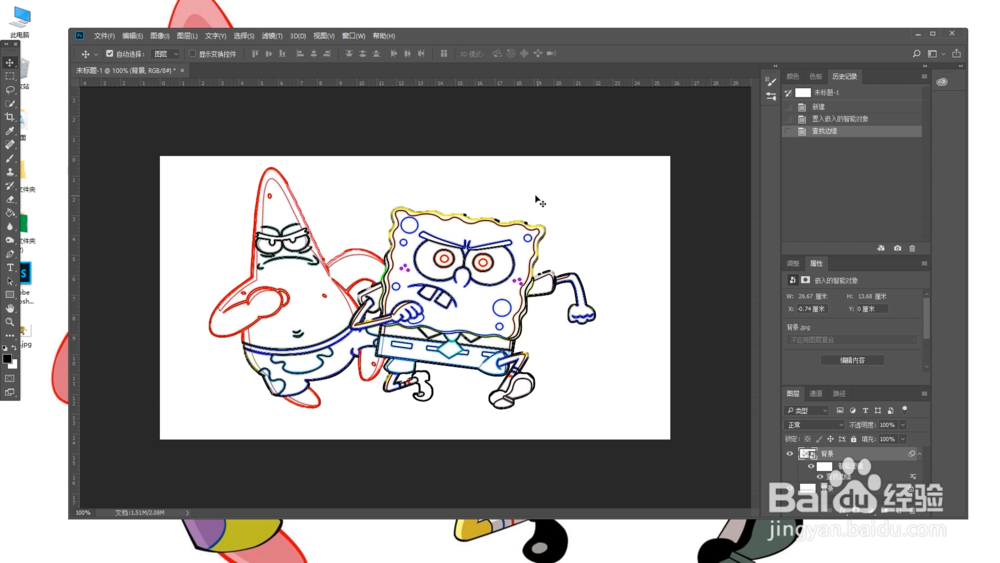This screenshot has width=1000, height=563.
Task: Enable the 显示变换控件 checkbox
Action: (193, 54)
